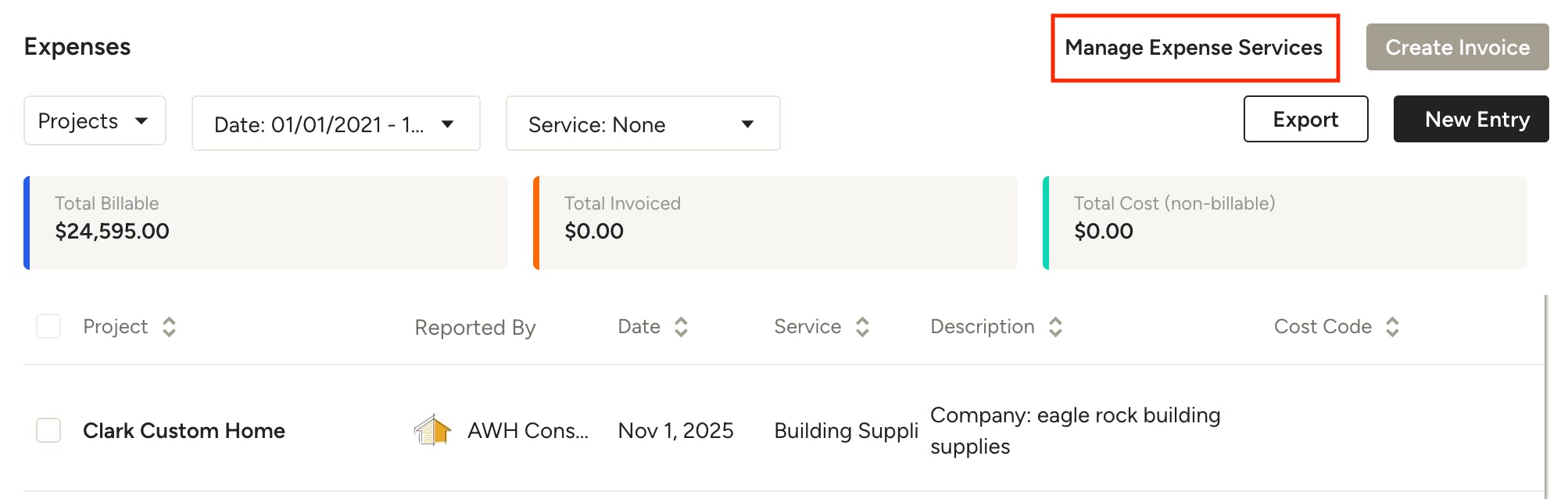Open the Service: None dropdown
Viewport: 1568px width, 499px height.
pos(643,124)
